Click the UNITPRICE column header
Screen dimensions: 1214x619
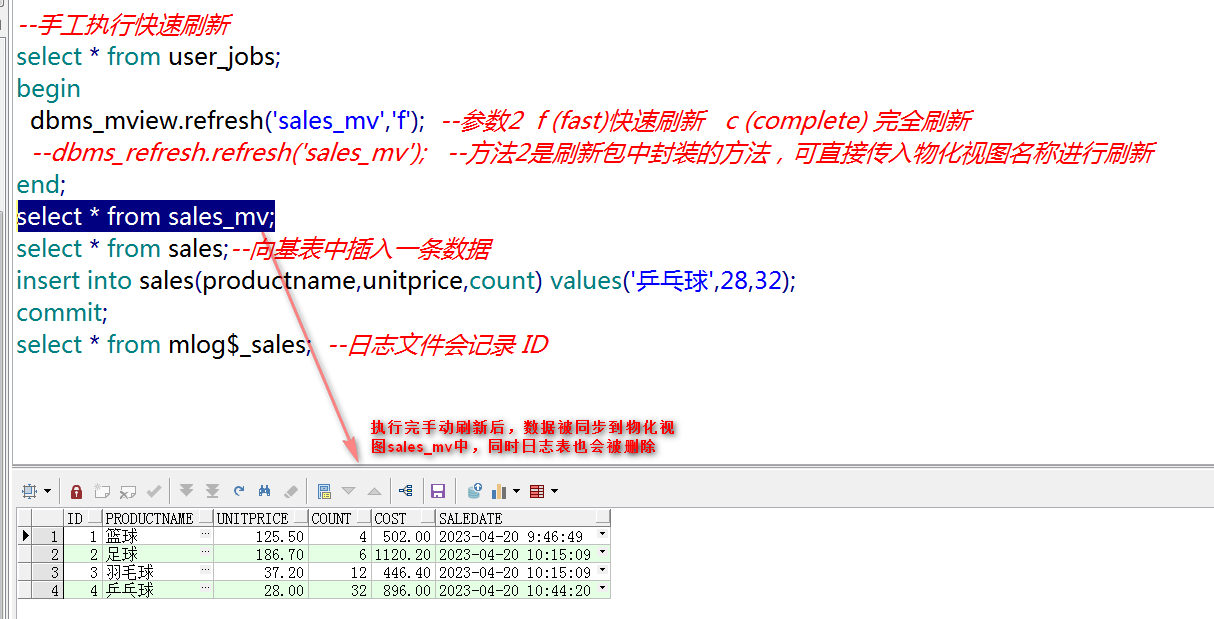tap(261, 519)
